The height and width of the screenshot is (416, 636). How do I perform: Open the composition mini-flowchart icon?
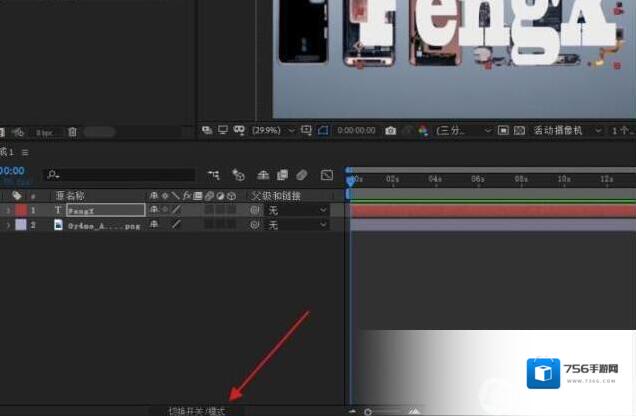[213, 175]
